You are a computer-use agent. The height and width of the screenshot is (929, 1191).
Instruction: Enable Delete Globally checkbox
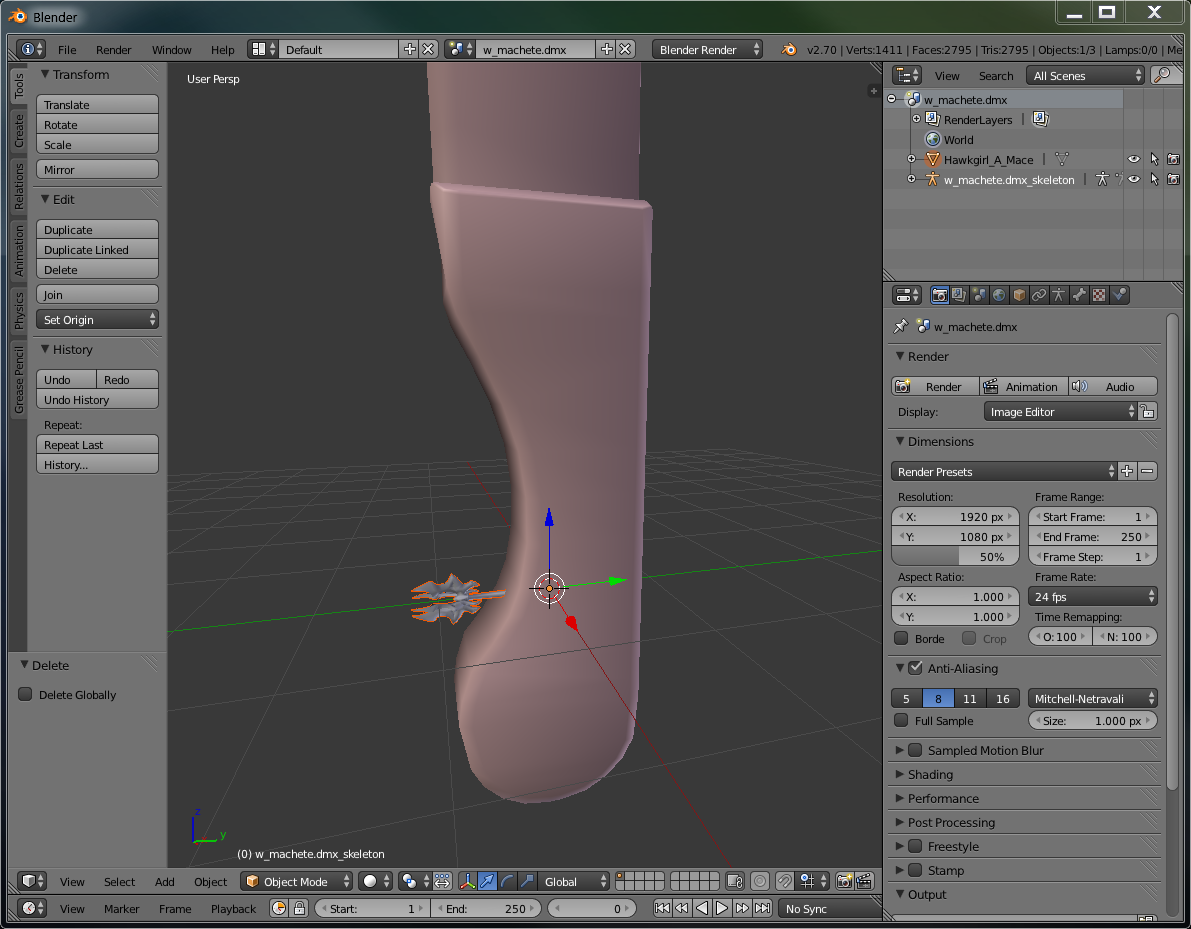point(25,694)
